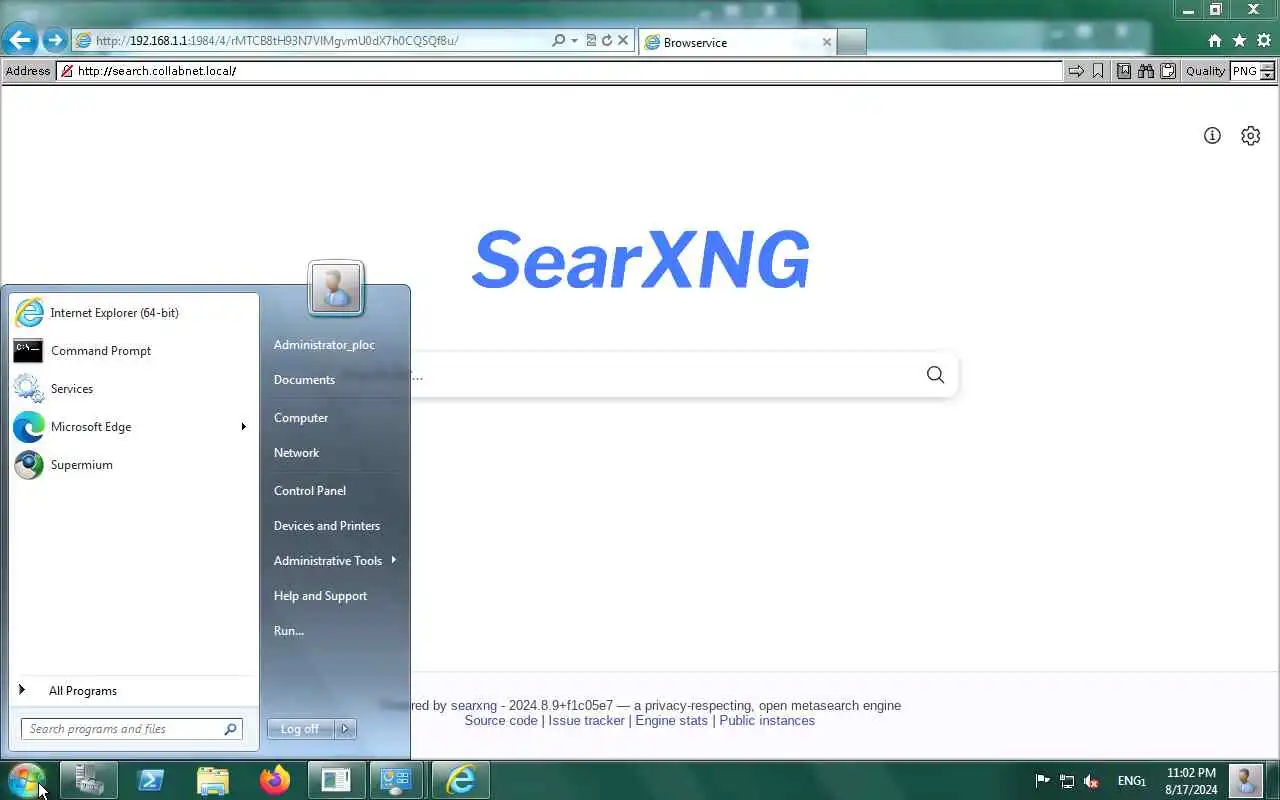Expand shutdown options arrow beside Log off

pos(345,729)
